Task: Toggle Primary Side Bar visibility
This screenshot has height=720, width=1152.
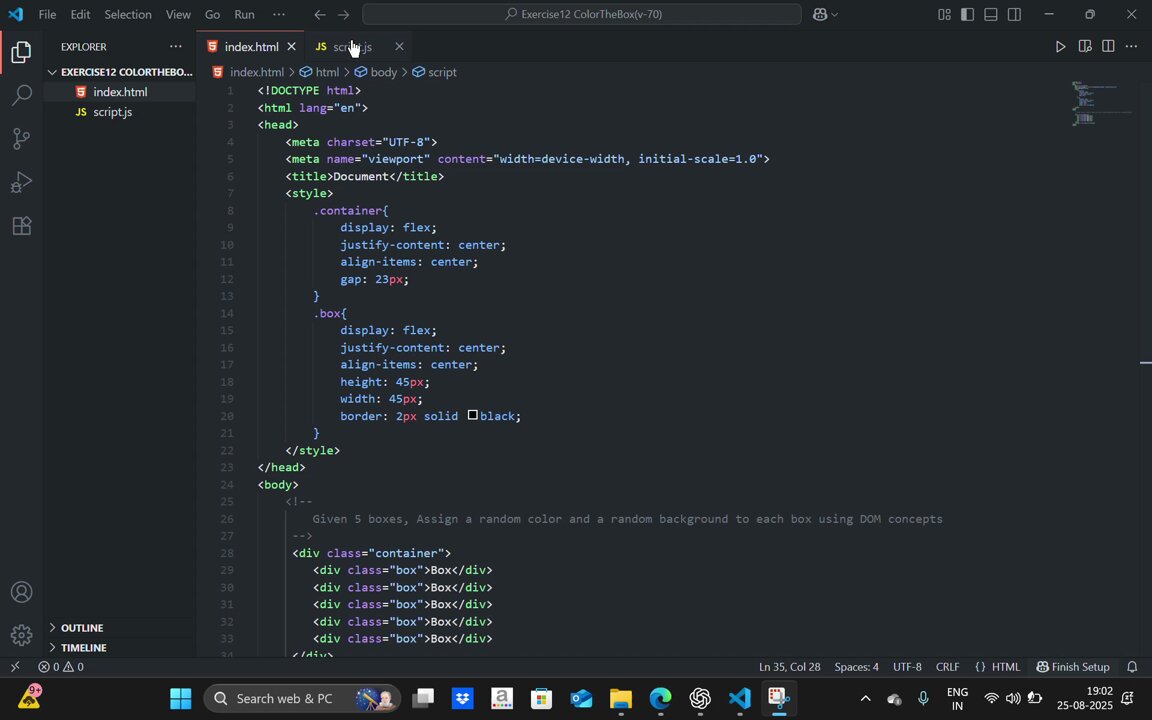Action: click(x=968, y=14)
